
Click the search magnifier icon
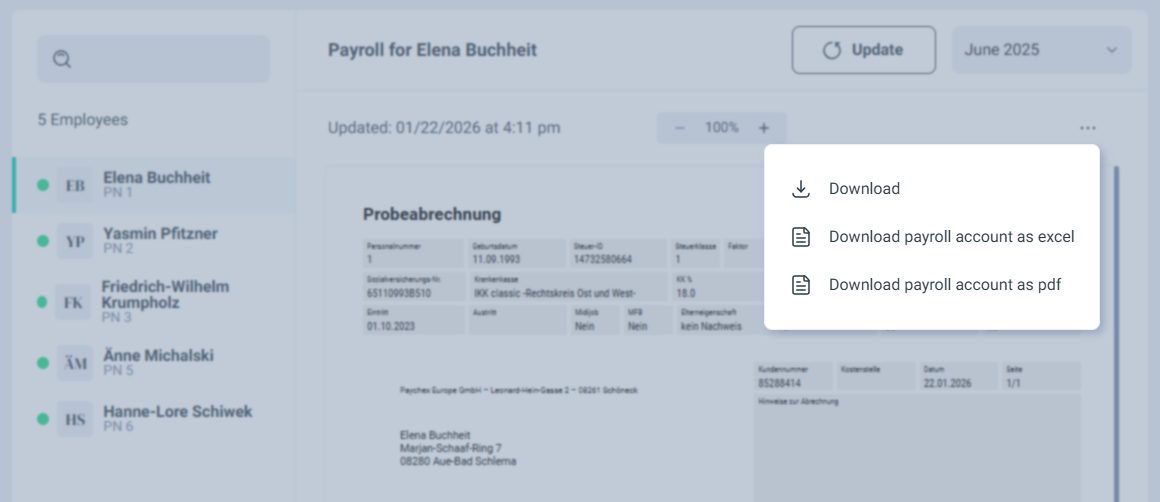pos(62,59)
